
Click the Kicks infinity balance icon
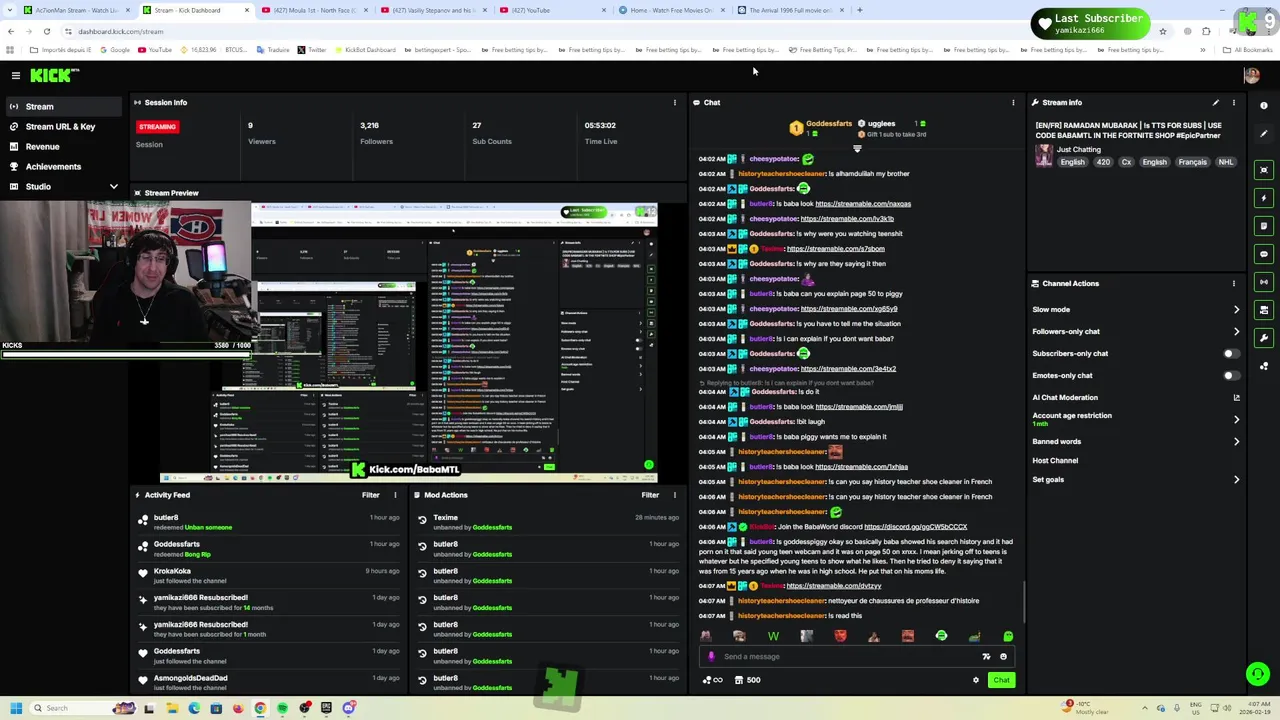click(712, 680)
